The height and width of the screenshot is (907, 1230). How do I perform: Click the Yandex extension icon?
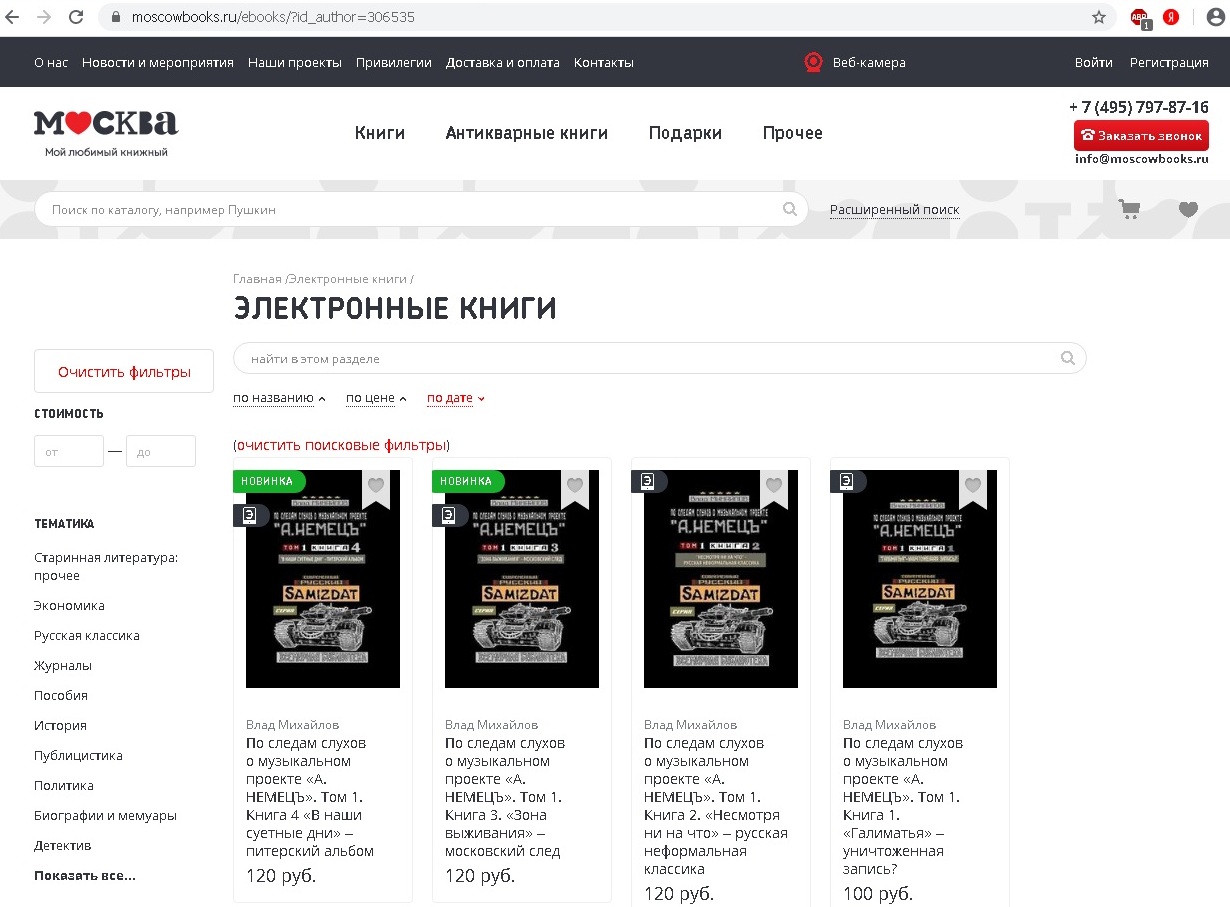pos(1170,17)
